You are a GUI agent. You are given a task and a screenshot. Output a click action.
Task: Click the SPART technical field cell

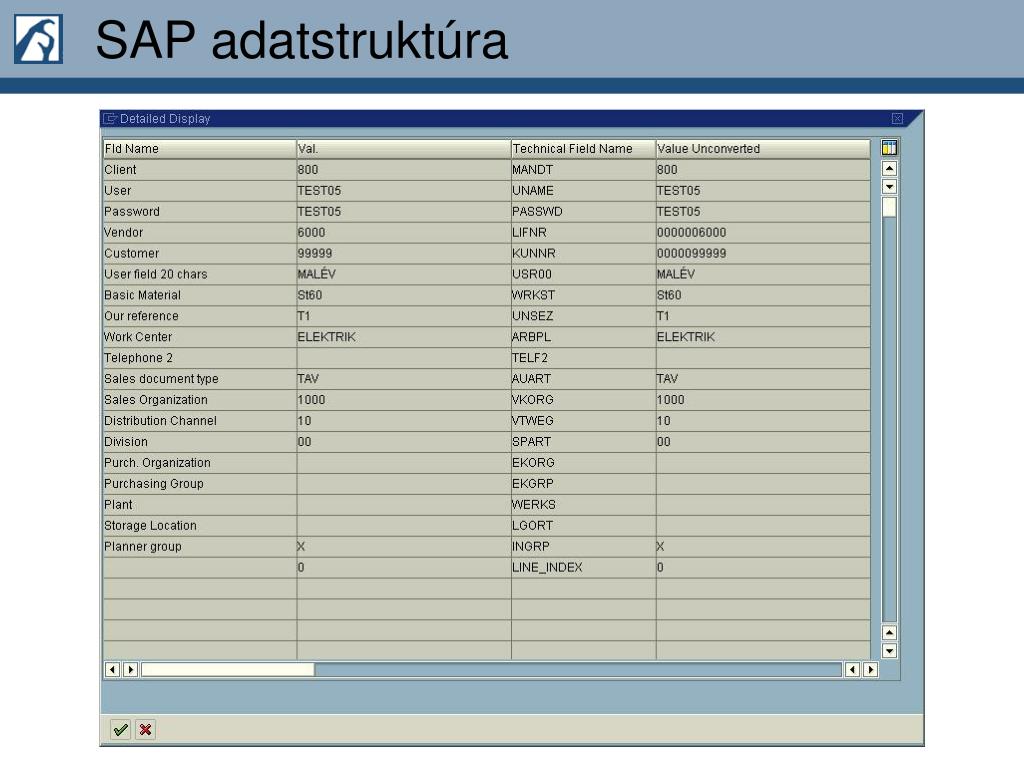pos(583,441)
